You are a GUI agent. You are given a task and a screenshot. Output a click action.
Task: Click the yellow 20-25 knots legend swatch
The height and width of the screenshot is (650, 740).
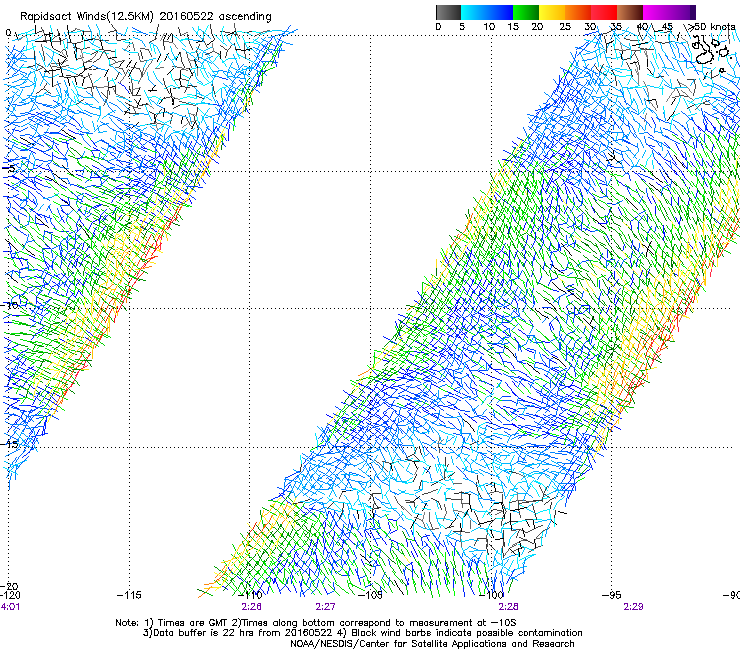click(552, 12)
